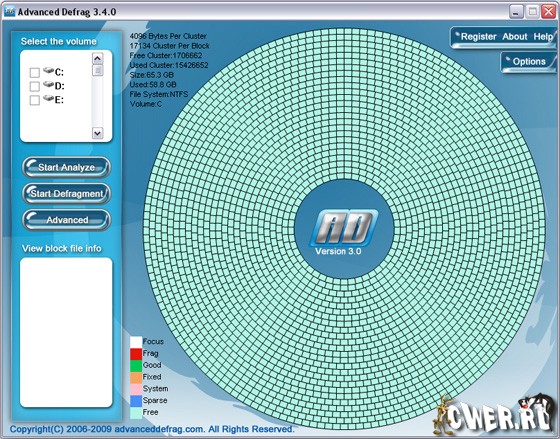Open the Help menu item
This screenshot has width=560, height=439.
click(543, 36)
